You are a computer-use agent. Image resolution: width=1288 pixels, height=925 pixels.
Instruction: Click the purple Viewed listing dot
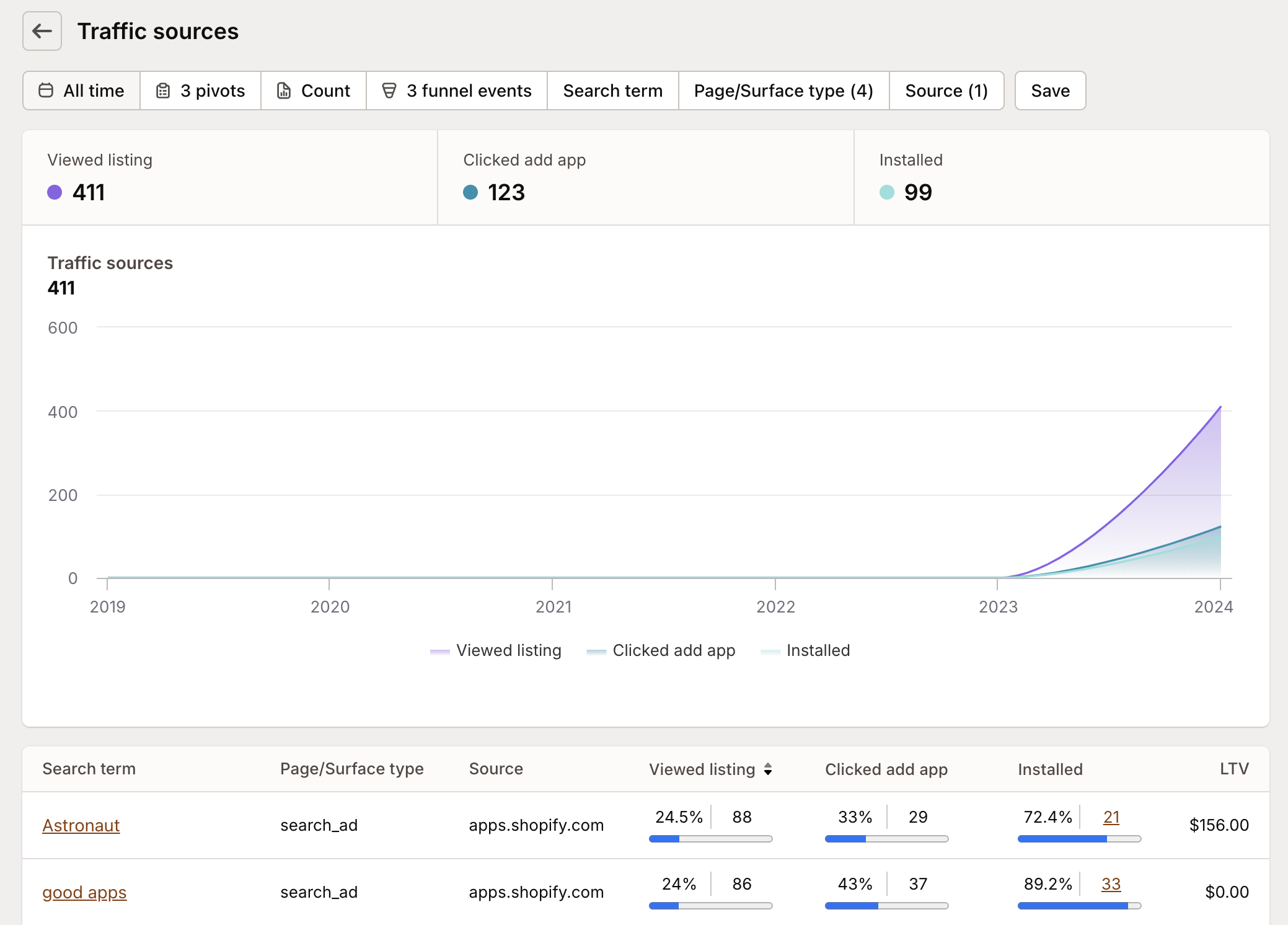pos(55,192)
